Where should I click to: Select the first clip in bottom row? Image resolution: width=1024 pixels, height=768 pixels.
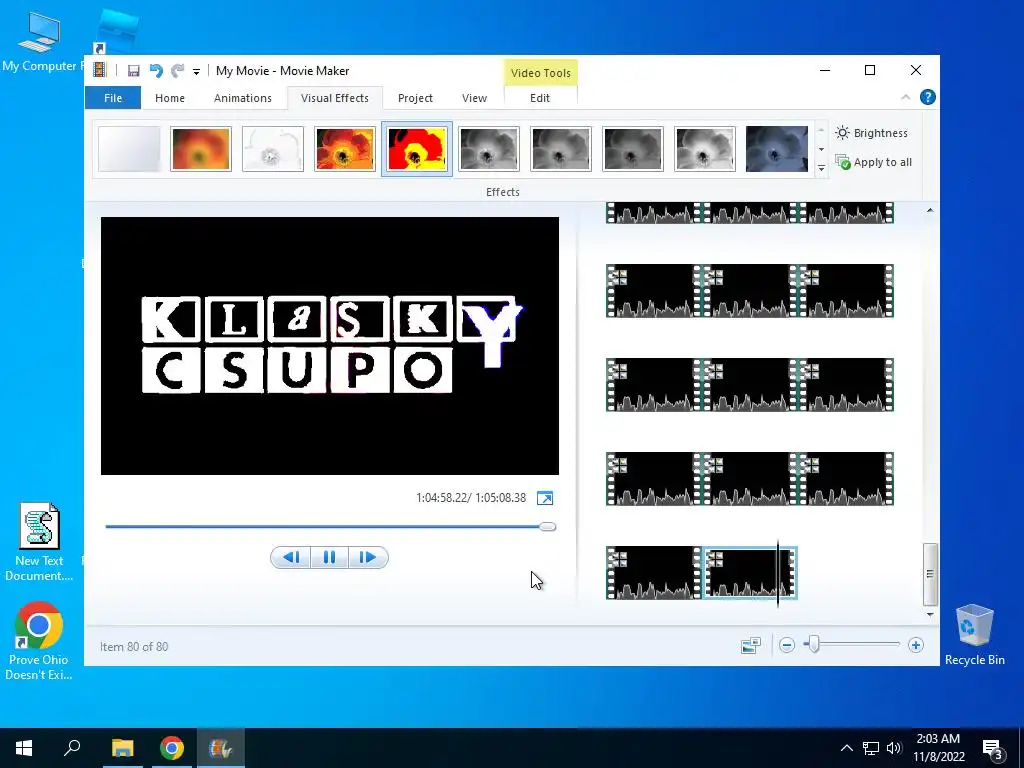point(653,573)
